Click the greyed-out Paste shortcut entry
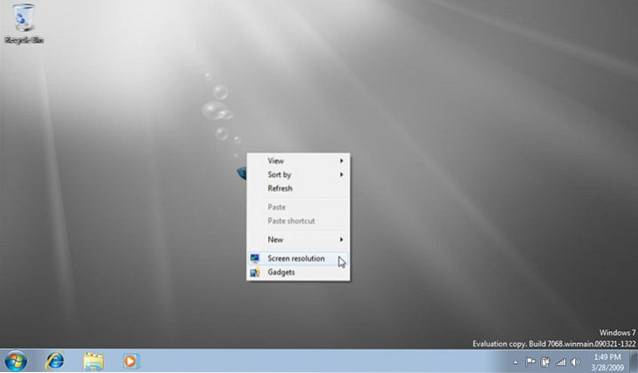Screen dimensions: 638x373 coord(298,221)
